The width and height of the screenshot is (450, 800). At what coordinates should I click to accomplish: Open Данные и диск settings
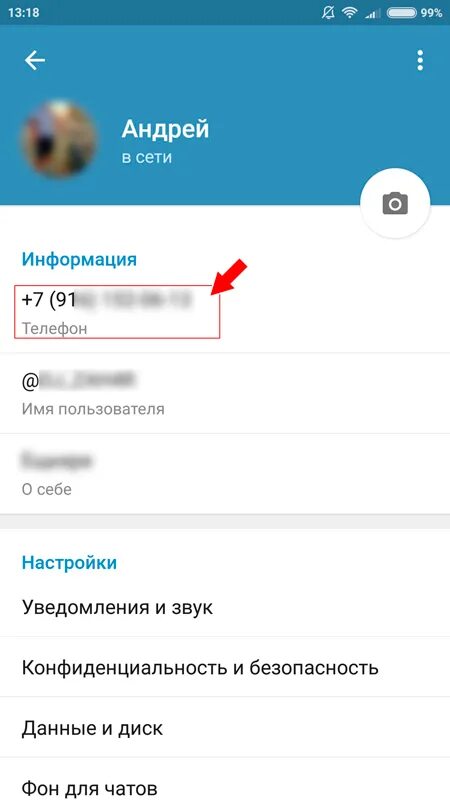click(225, 728)
